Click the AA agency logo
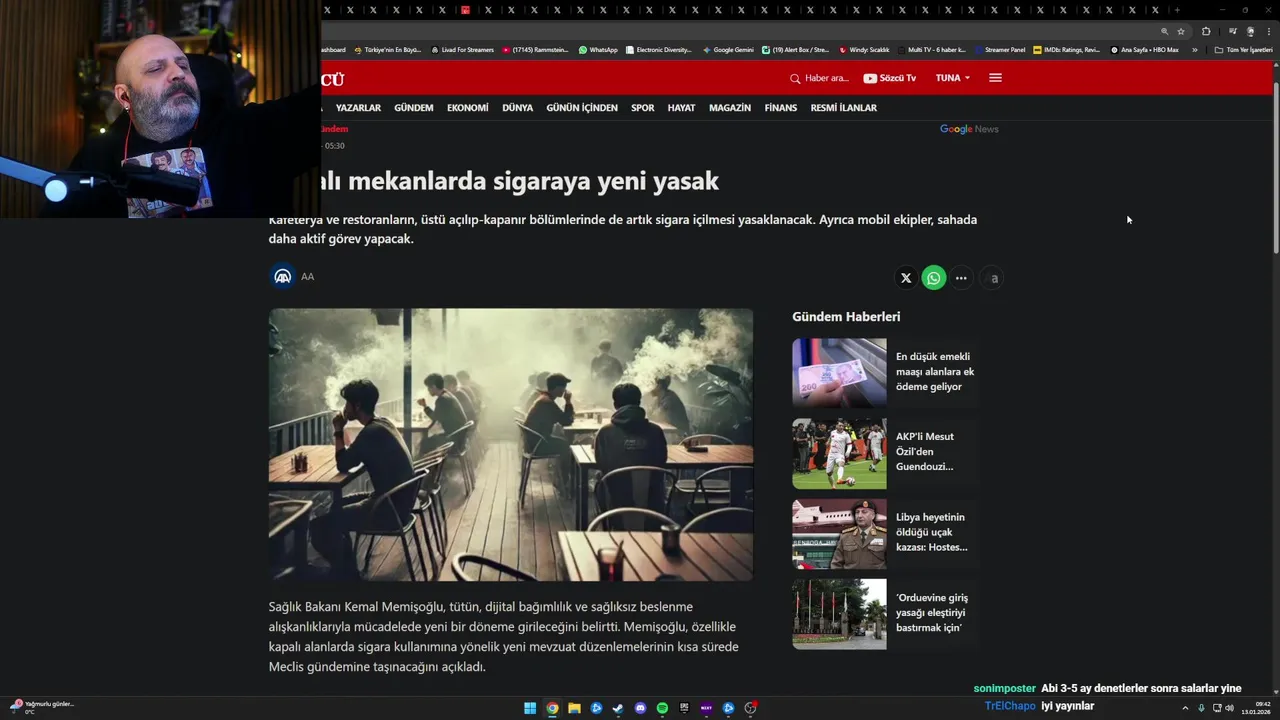Image resolution: width=1280 pixels, height=720 pixels. coord(283,276)
